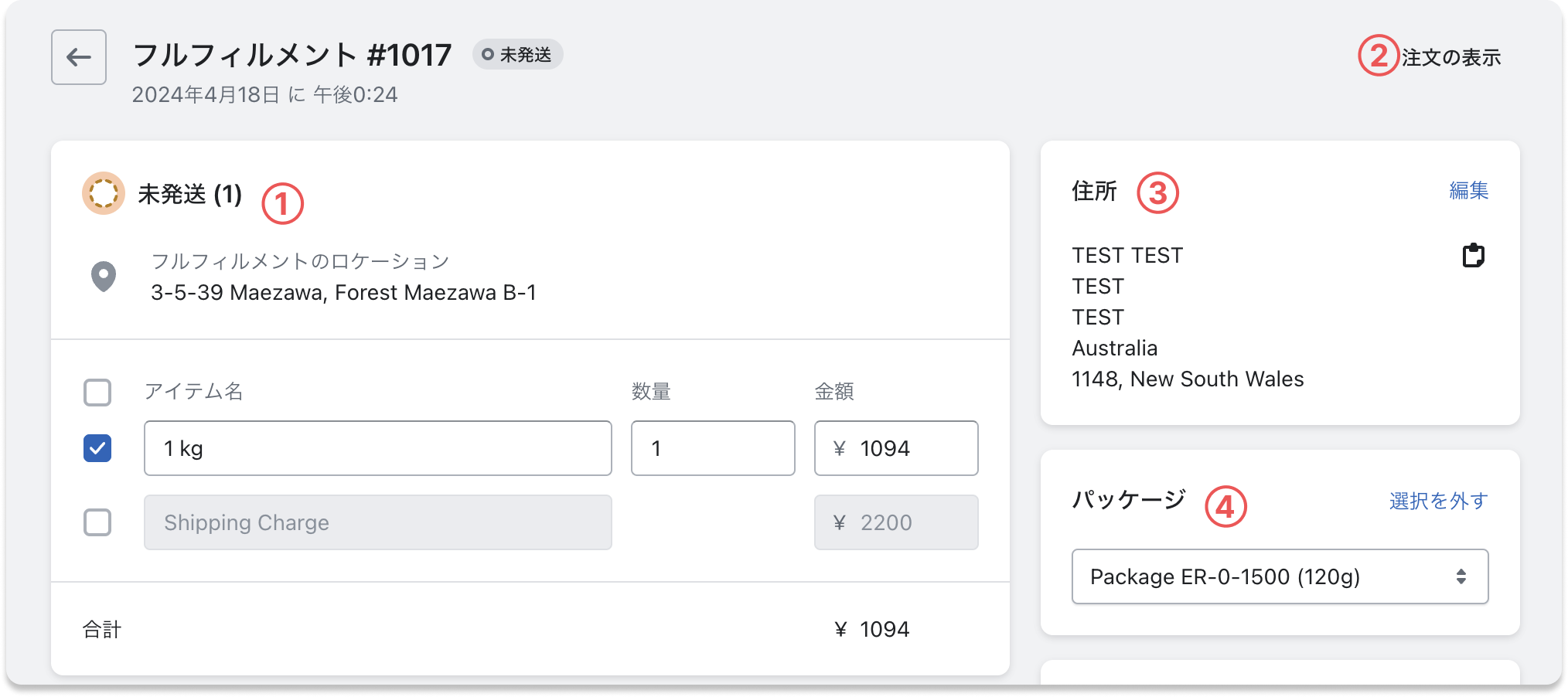Open 注文の表示 order view link
Image resolution: width=1568 pixels, height=697 pixels.
point(1450,58)
